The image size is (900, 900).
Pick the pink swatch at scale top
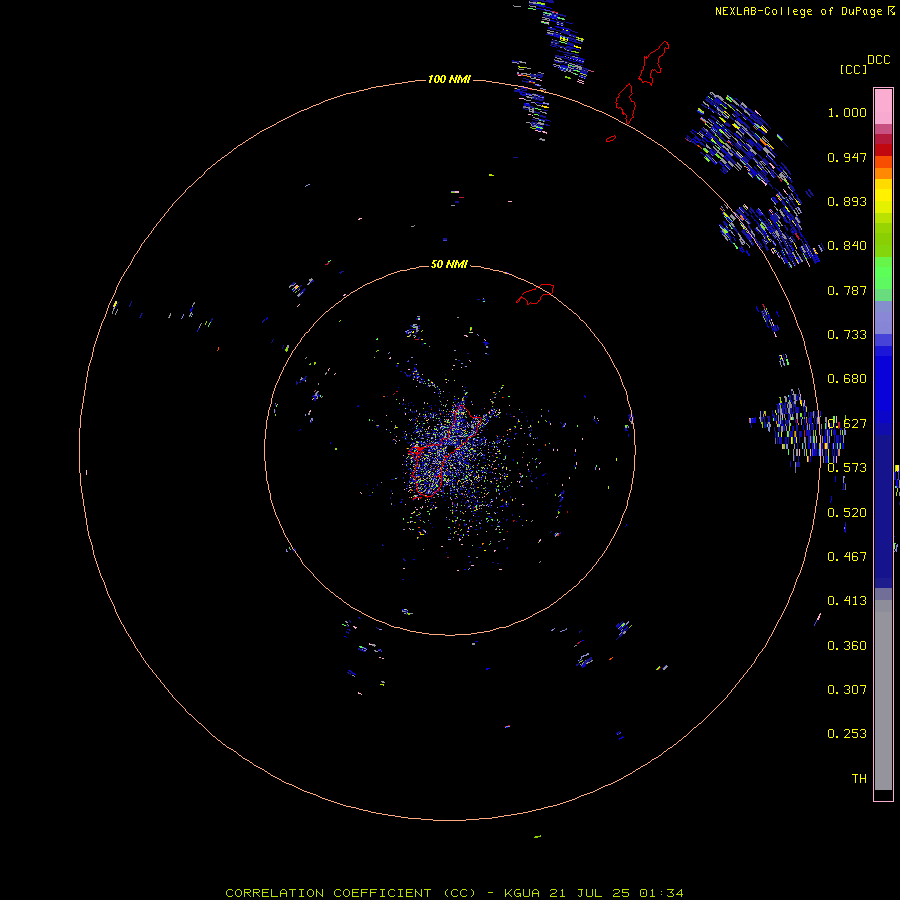[883, 107]
